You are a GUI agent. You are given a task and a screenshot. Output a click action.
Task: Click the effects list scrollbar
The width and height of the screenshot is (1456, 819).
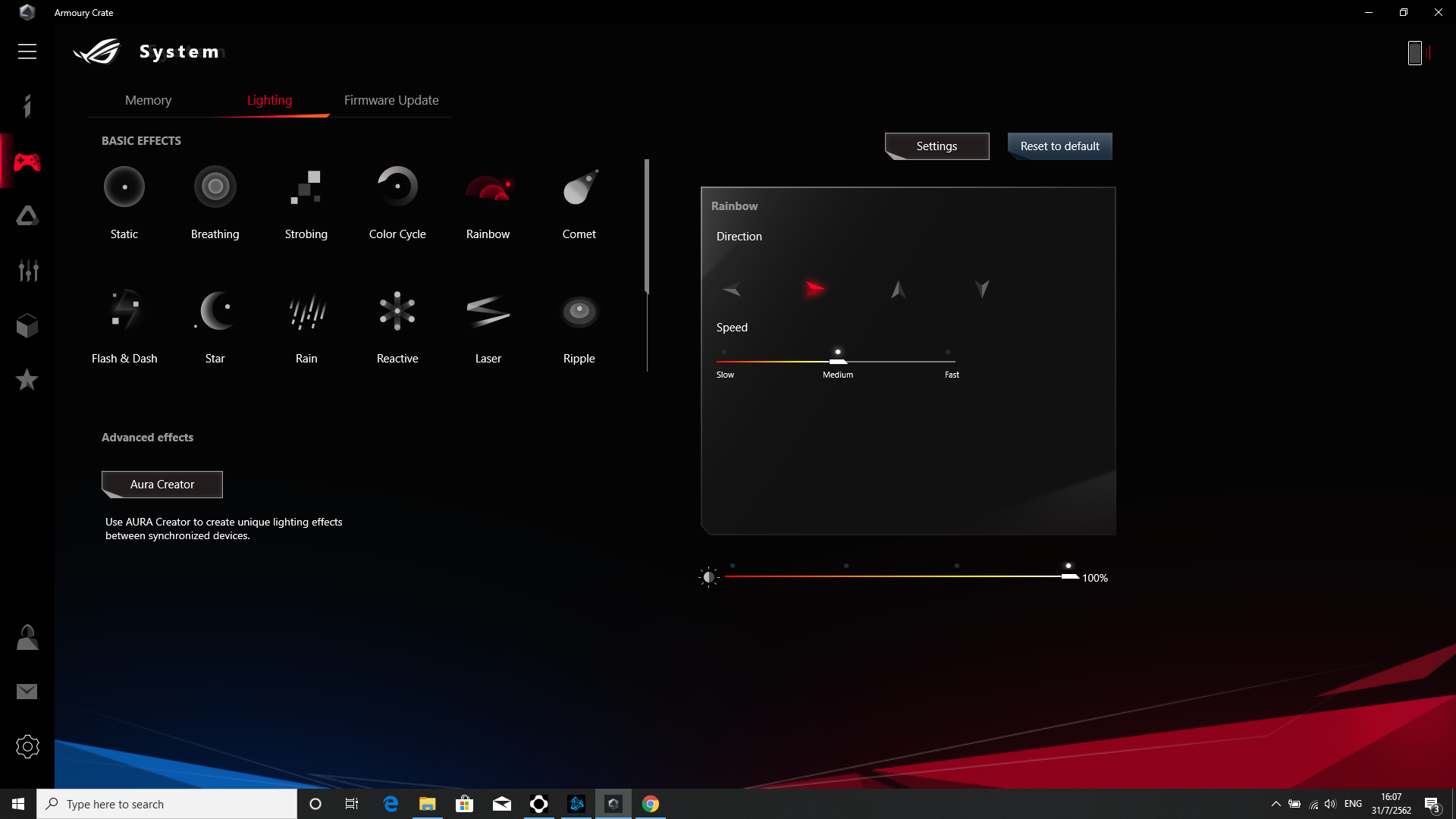(647, 226)
